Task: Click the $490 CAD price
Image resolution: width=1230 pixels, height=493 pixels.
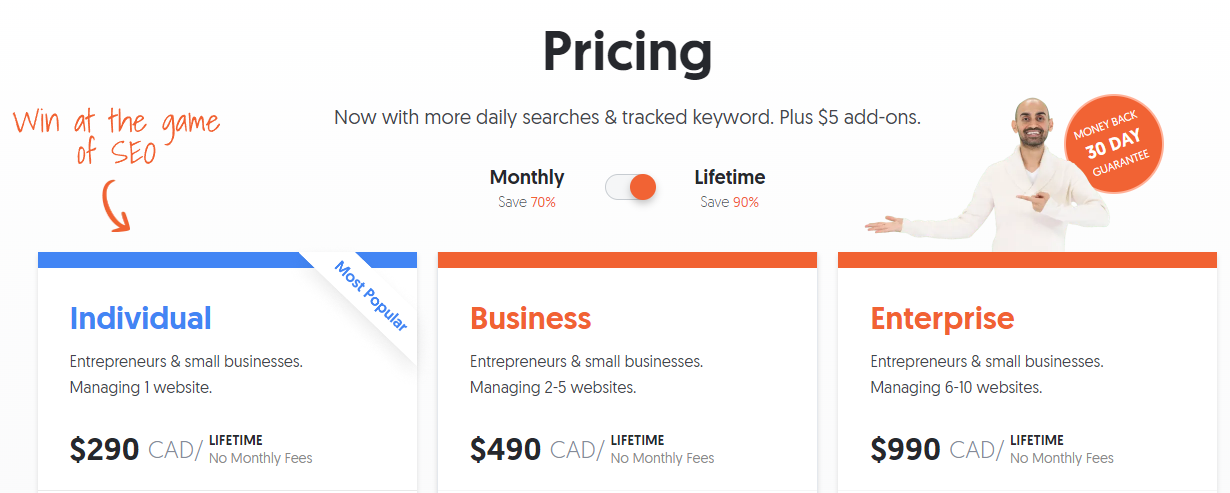Action: tap(537, 449)
